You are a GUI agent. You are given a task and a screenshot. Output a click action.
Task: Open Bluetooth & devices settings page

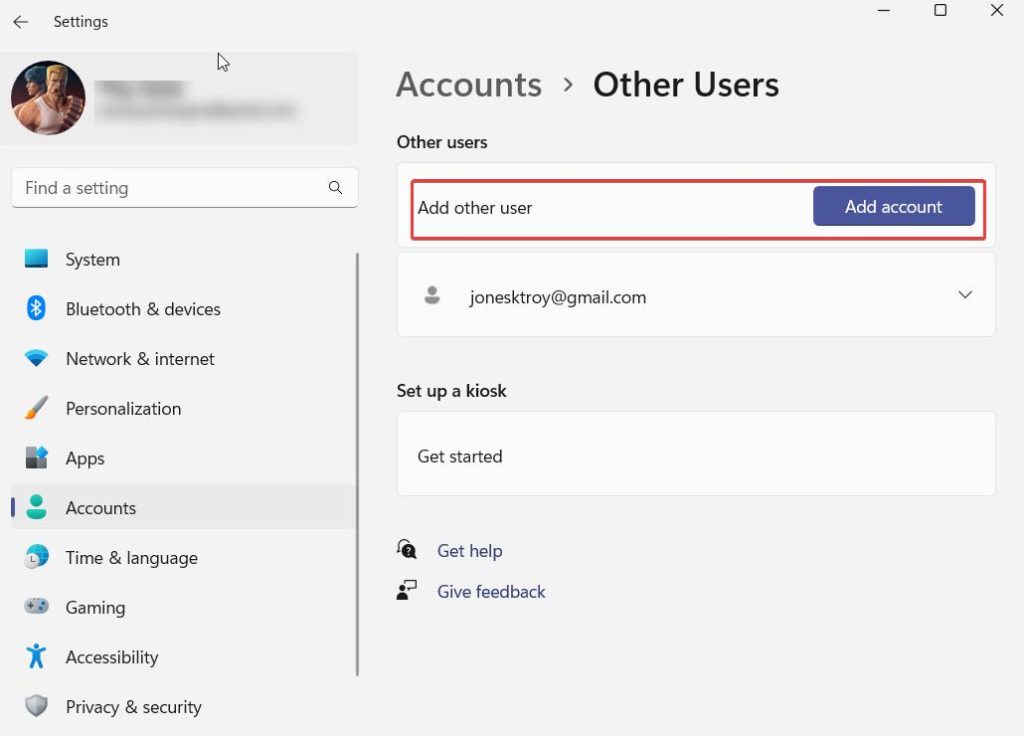(x=143, y=309)
